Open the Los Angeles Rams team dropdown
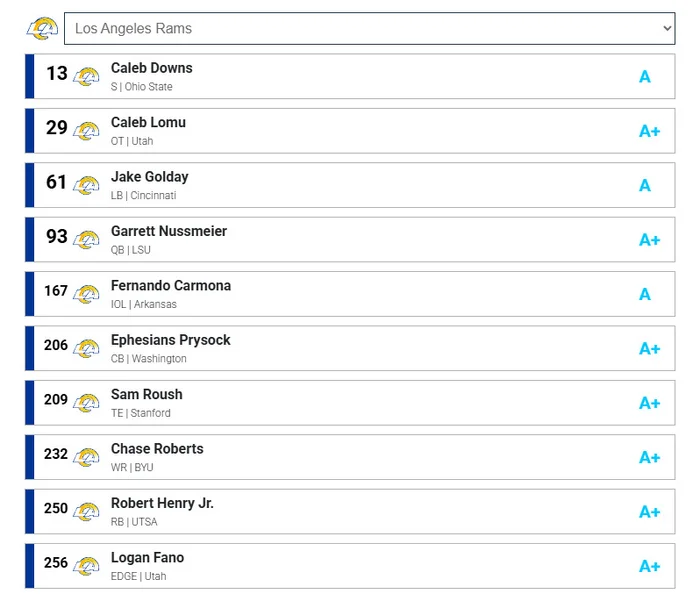 [x=369, y=29]
